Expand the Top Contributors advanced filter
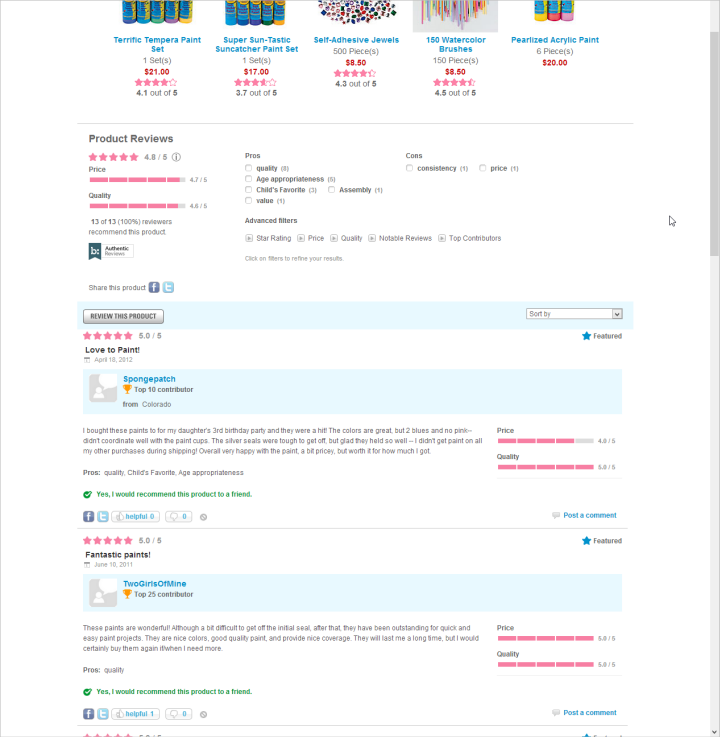Viewport: 720px width, 737px height. [442, 238]
